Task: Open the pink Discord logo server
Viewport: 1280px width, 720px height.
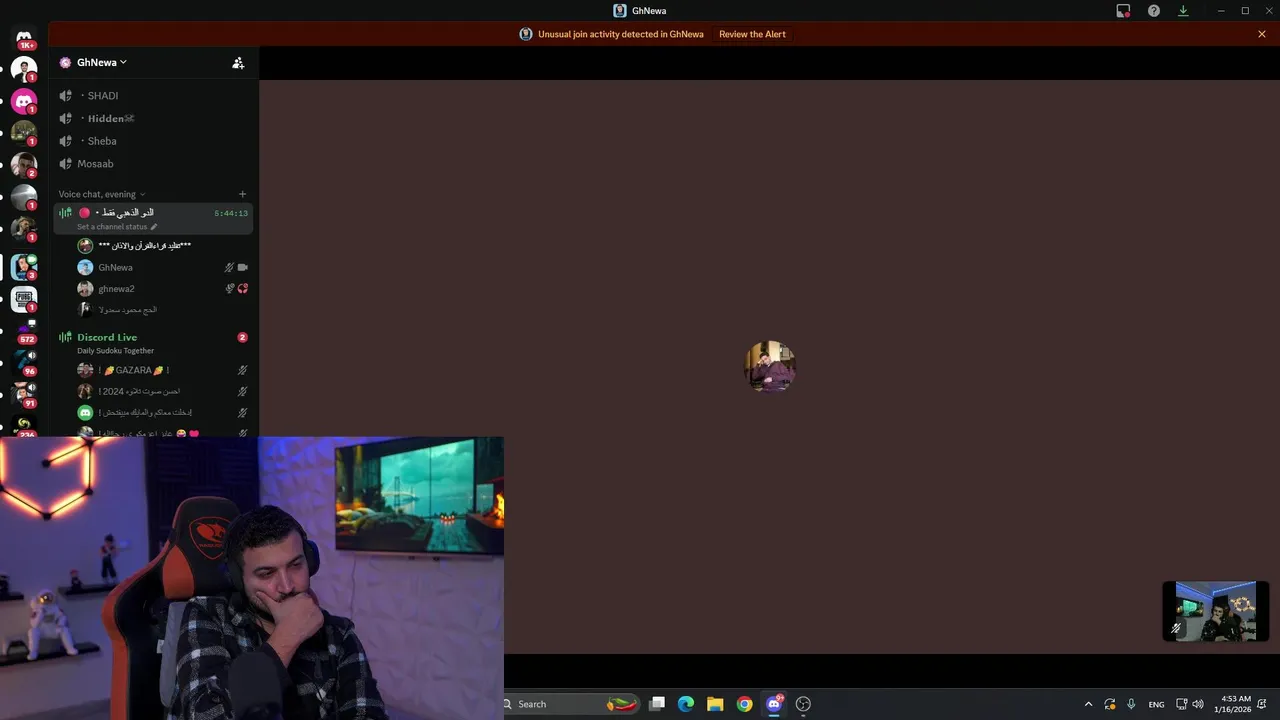Action: pyautogui.click(x=24, y=101)
